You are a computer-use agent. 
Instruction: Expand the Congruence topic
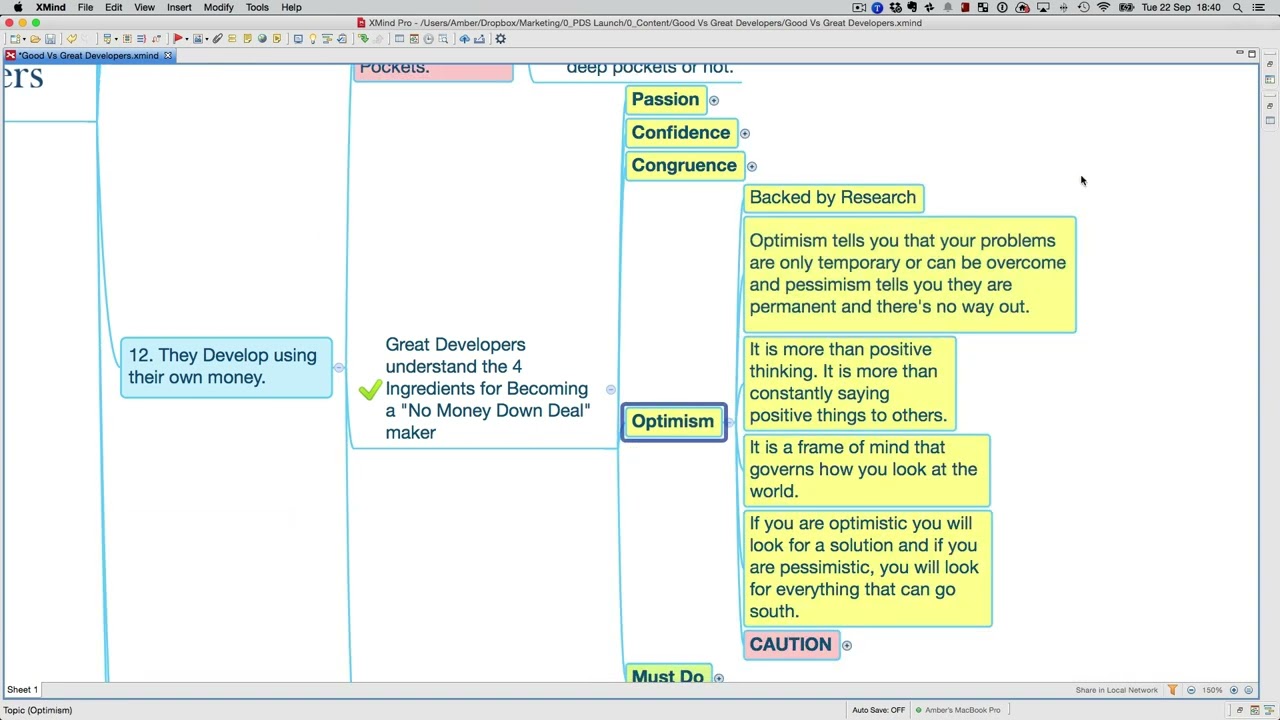pos(751,166)
